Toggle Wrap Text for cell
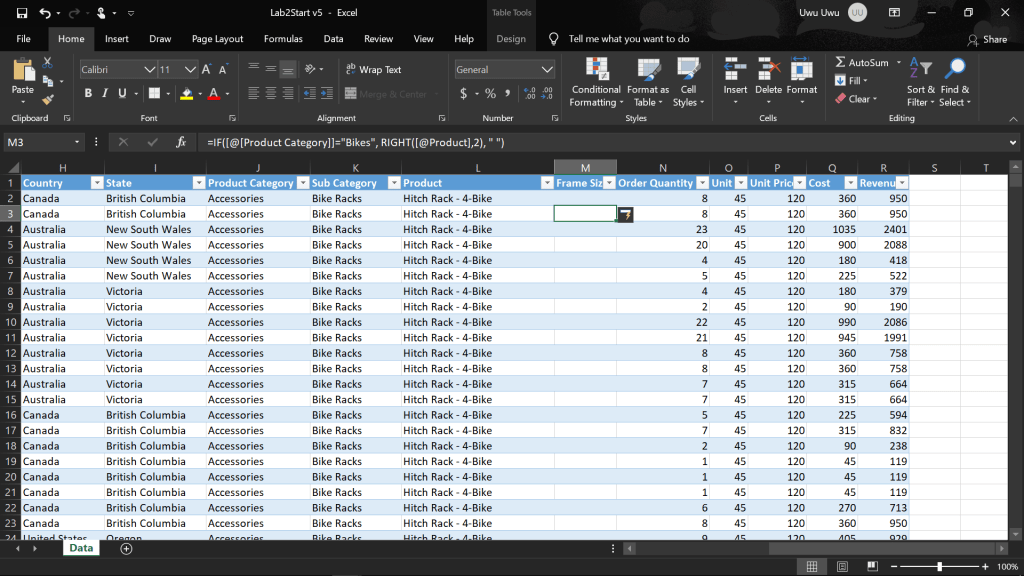This screenshot has width=1024, height=576. point(372,70)
